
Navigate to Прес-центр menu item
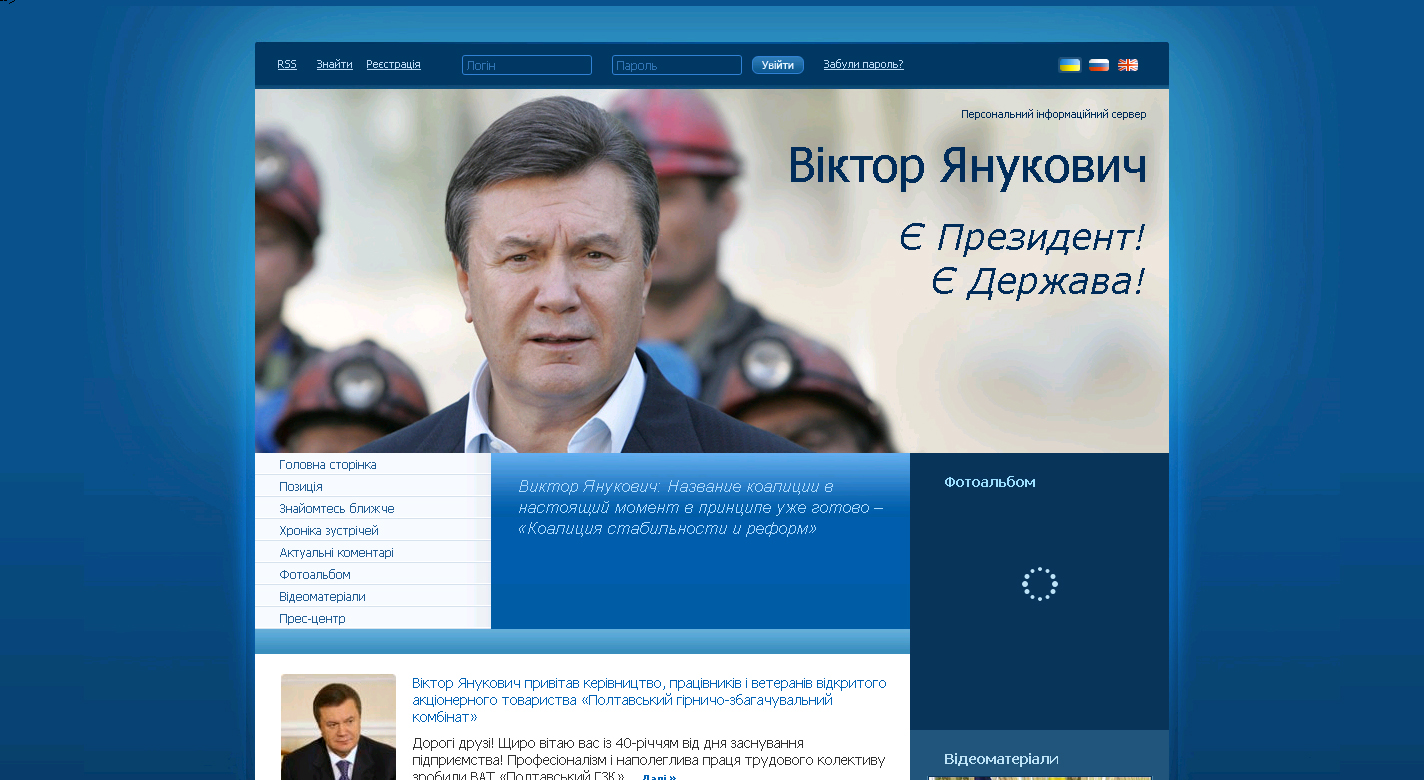coord(312,619)
